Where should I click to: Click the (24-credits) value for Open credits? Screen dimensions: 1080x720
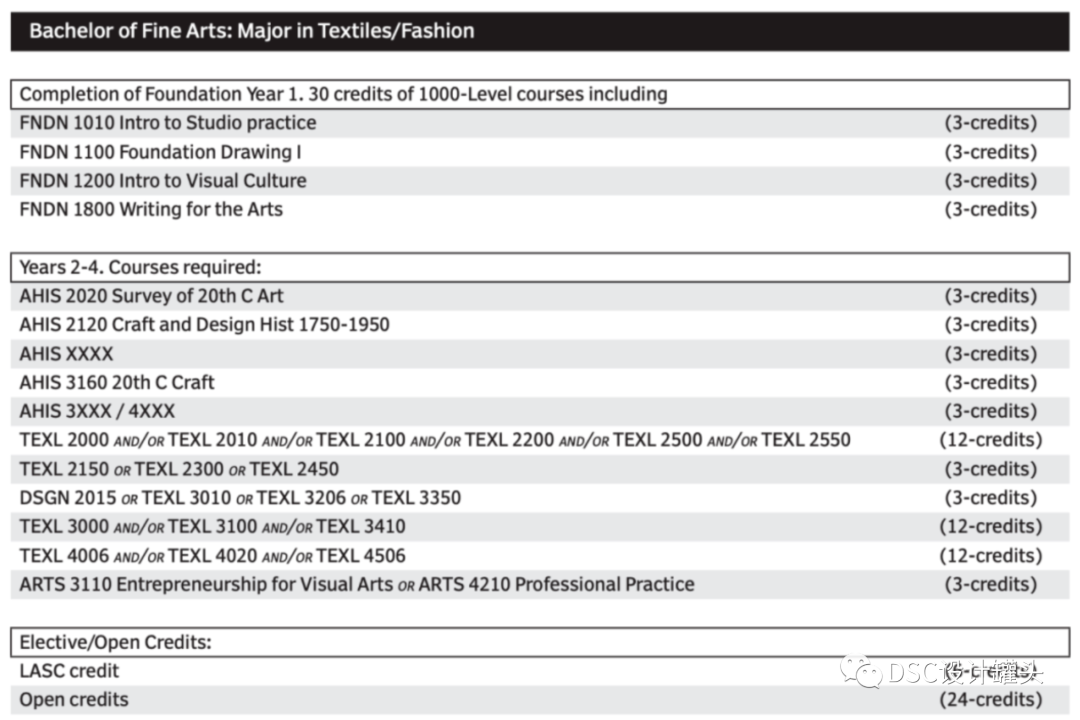(990, 699)
